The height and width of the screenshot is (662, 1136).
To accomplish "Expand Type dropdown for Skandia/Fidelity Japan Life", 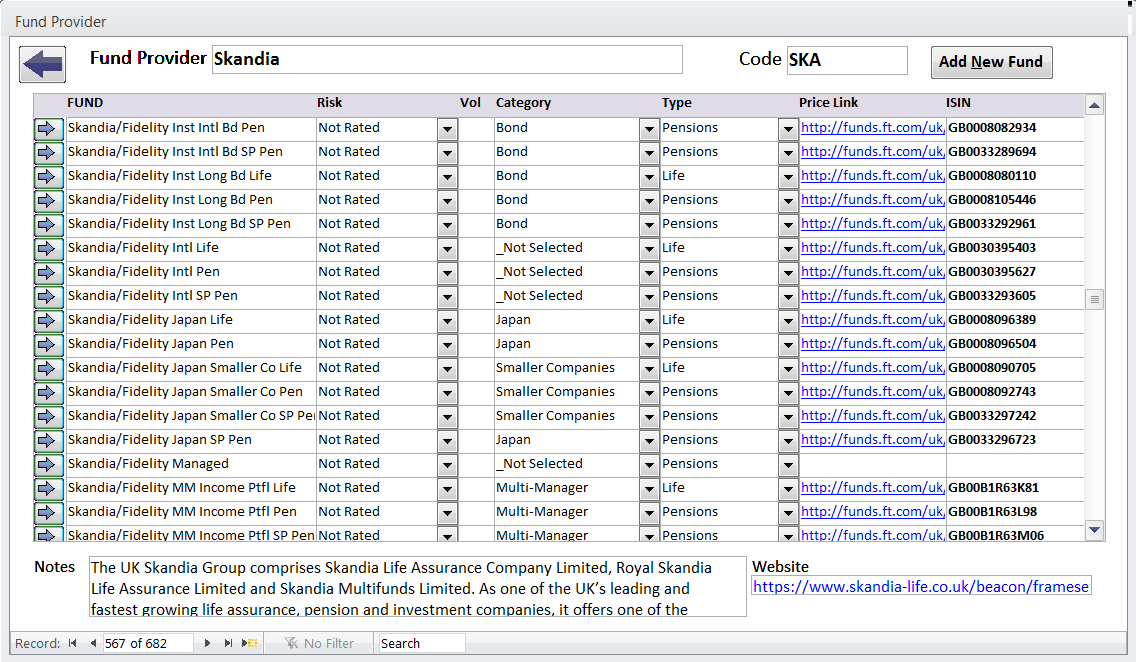I will click(788, 321).
